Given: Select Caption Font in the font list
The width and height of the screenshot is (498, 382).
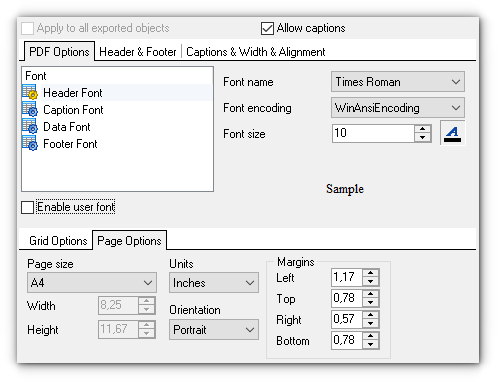Looking at the screenshot, I should 73,110.
